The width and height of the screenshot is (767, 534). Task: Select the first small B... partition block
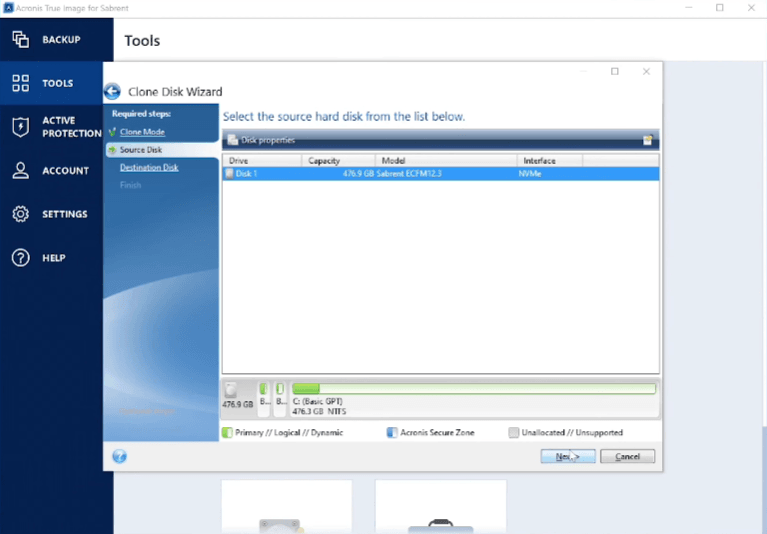coord(264,399)
